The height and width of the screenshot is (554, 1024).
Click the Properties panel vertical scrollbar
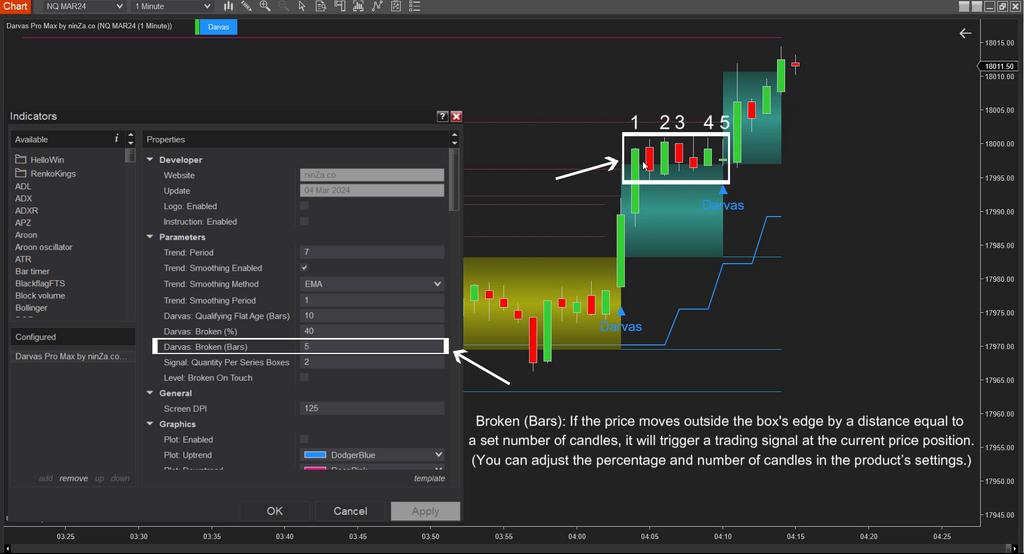pyautogui.click(x=454, y=180)
